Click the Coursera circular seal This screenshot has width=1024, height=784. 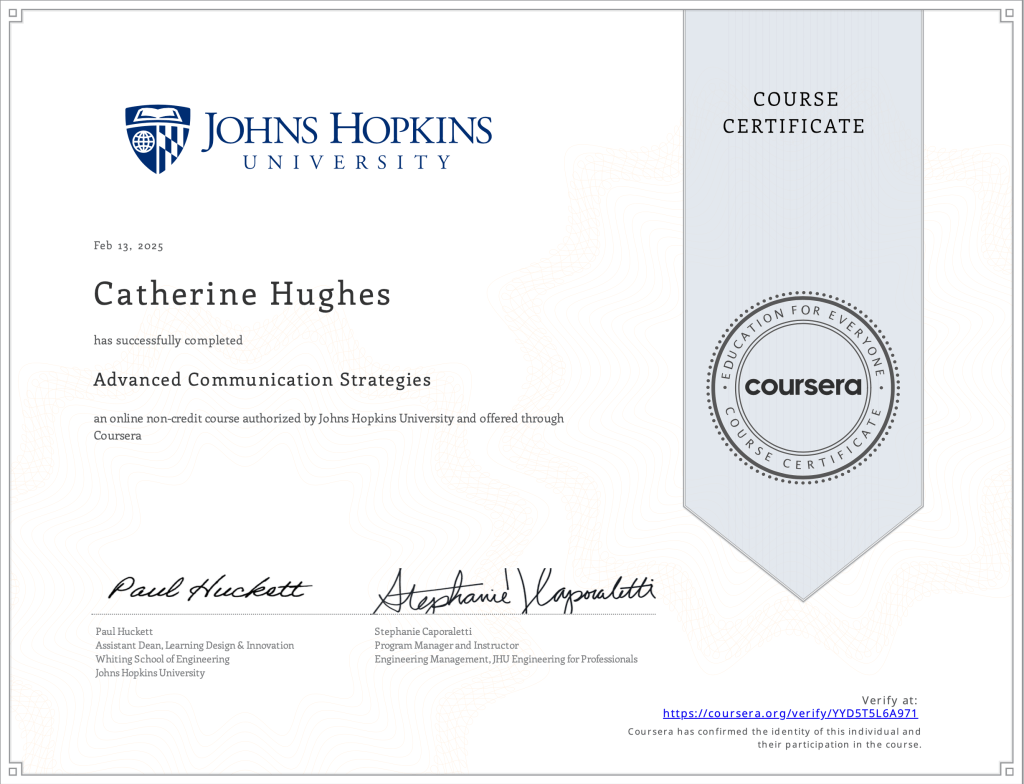(803, 387)
